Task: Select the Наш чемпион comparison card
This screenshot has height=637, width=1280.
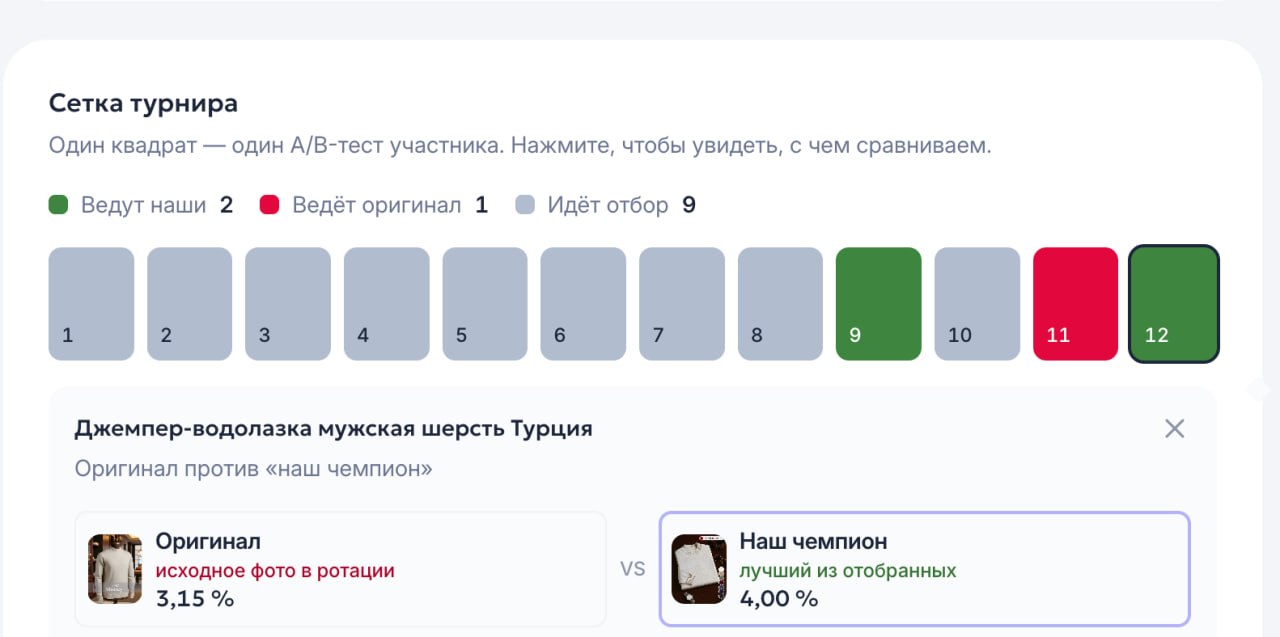Action: [925, 569]
